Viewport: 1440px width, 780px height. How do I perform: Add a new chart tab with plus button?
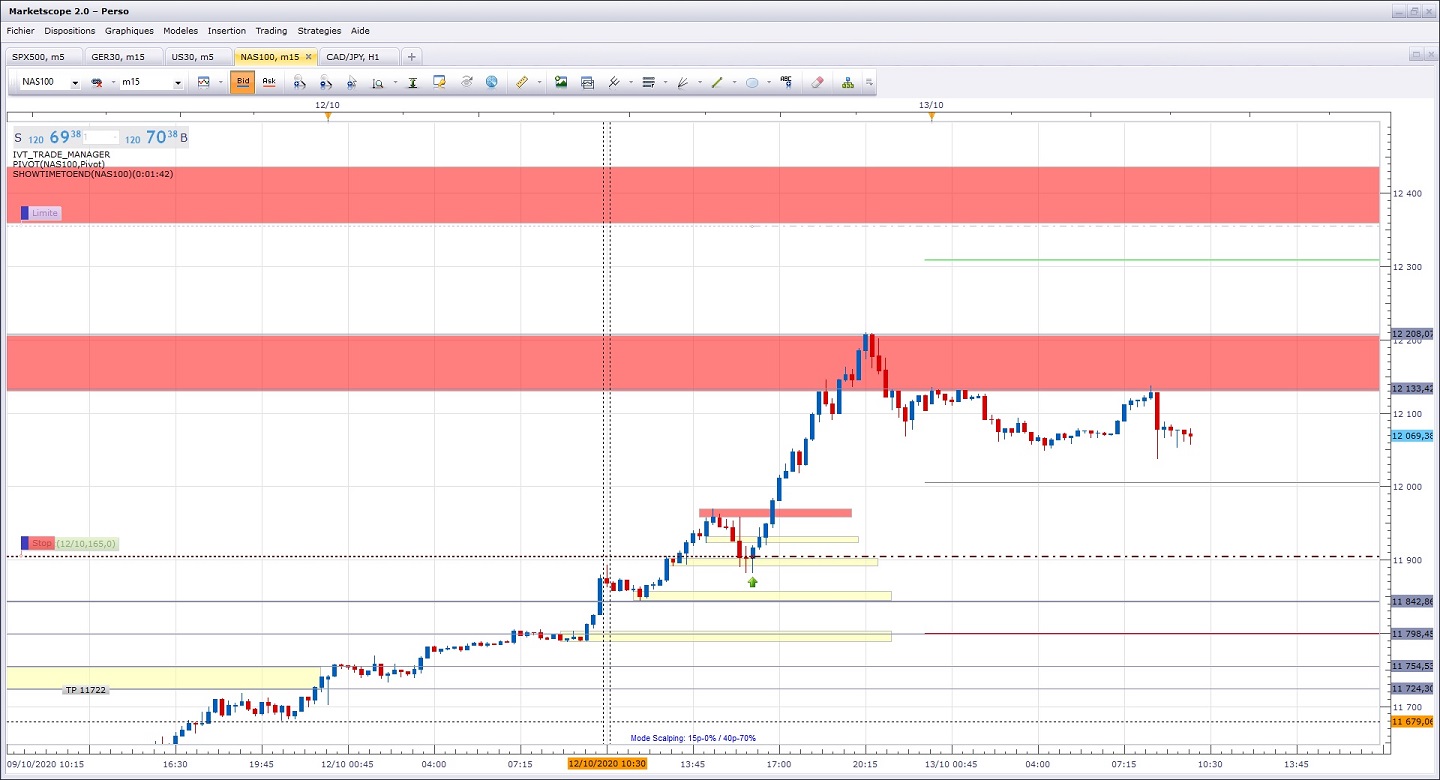click(411, 57)
